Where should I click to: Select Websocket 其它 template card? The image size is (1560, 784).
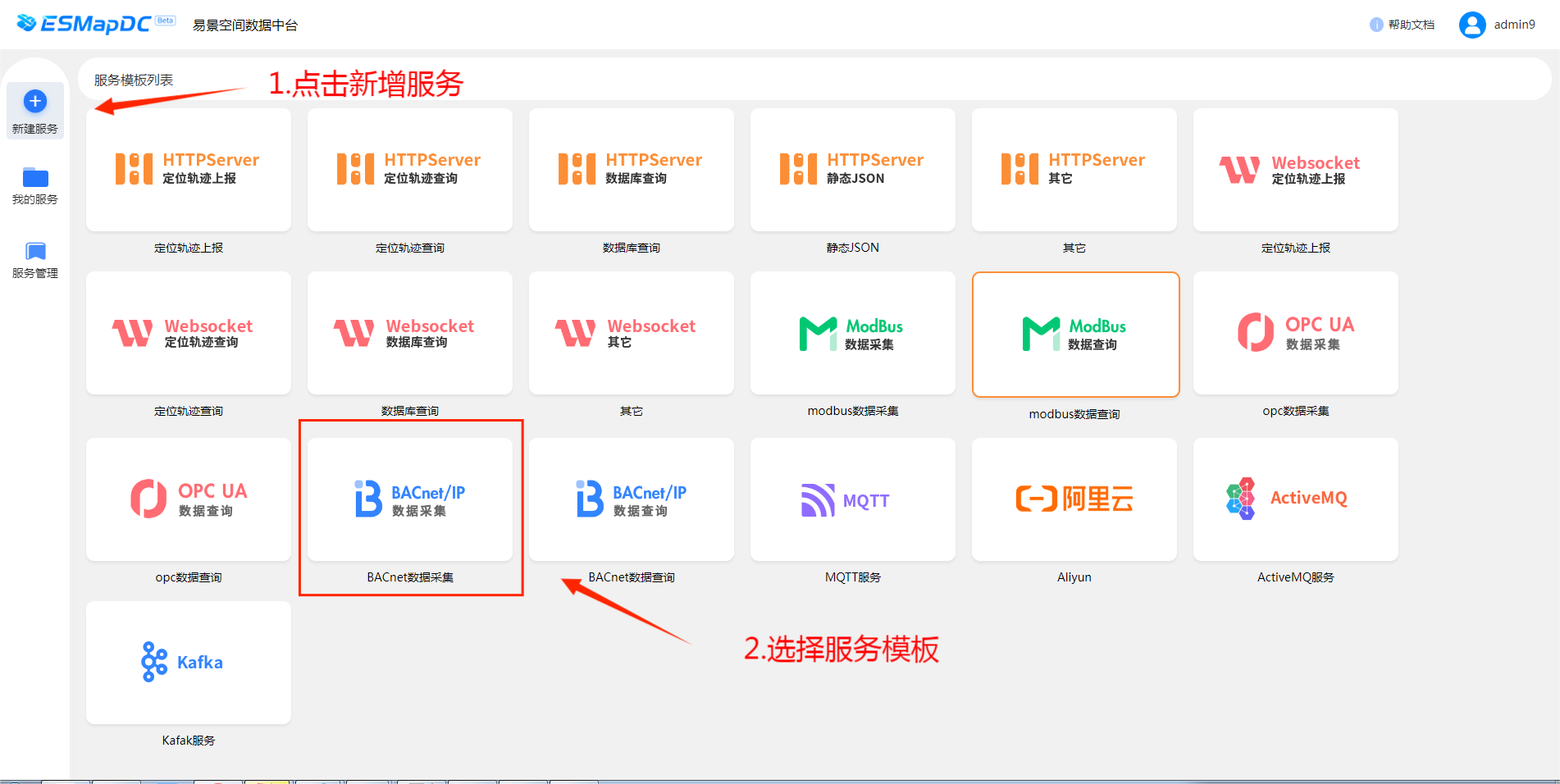(632, 333)
